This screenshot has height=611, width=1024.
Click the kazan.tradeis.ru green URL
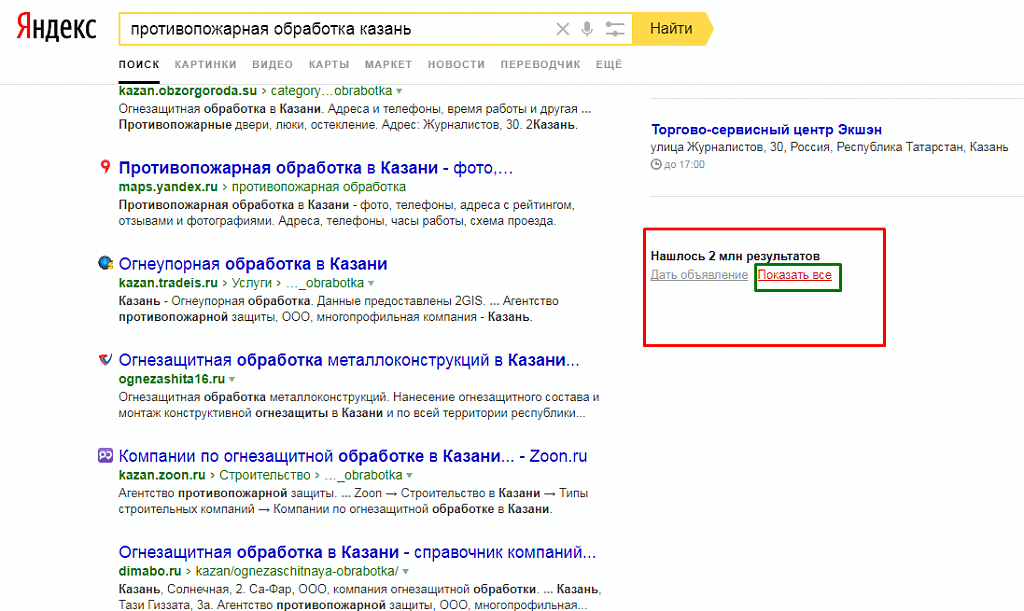[168, 283]
